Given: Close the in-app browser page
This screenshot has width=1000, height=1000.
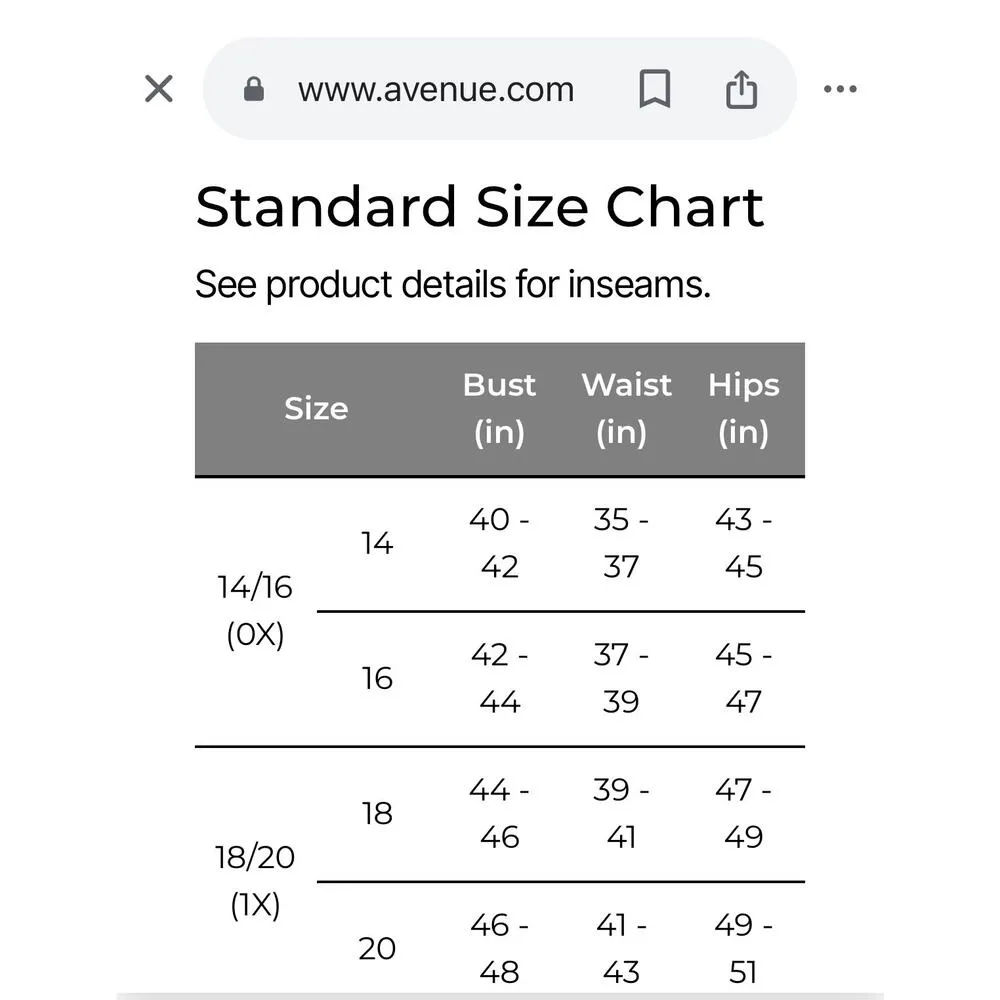Looking at the screenshot, I should [159, 89].
